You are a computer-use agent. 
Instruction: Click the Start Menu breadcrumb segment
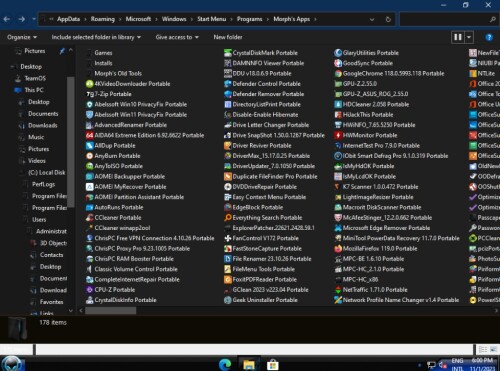pyautogui.click(x=211, y=19)
